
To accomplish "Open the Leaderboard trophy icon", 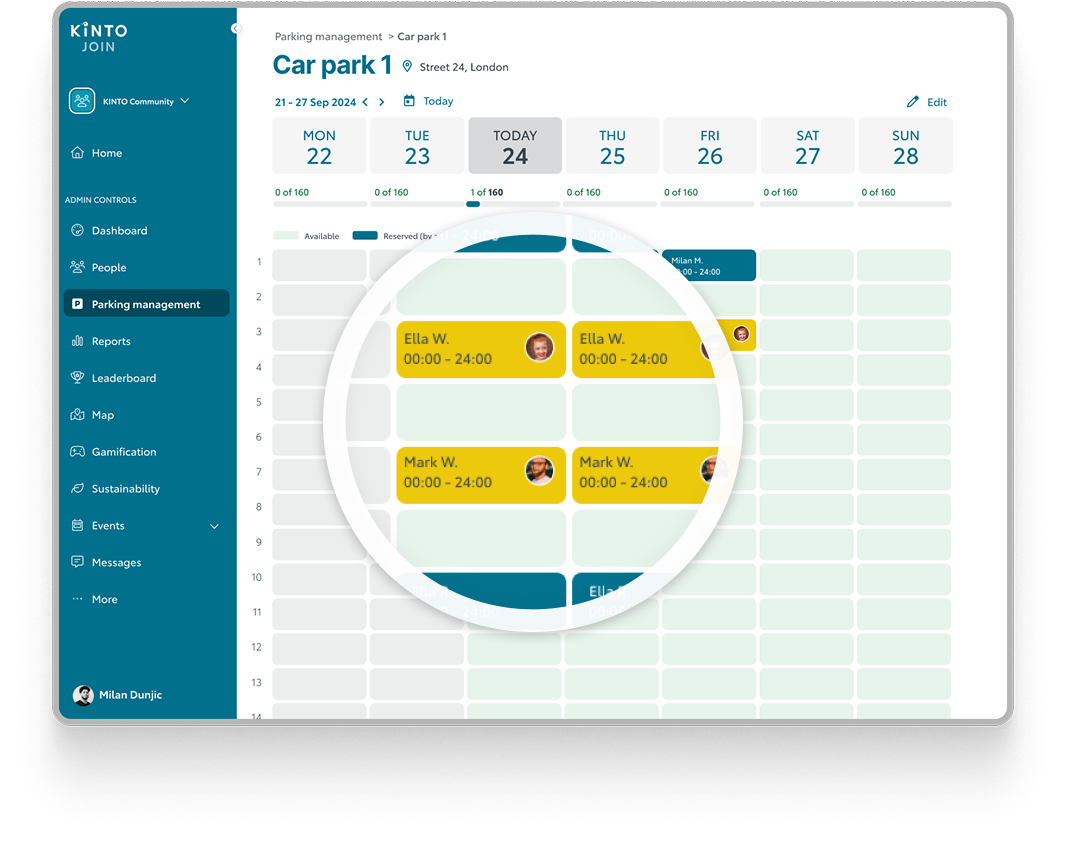I will 77,378.
